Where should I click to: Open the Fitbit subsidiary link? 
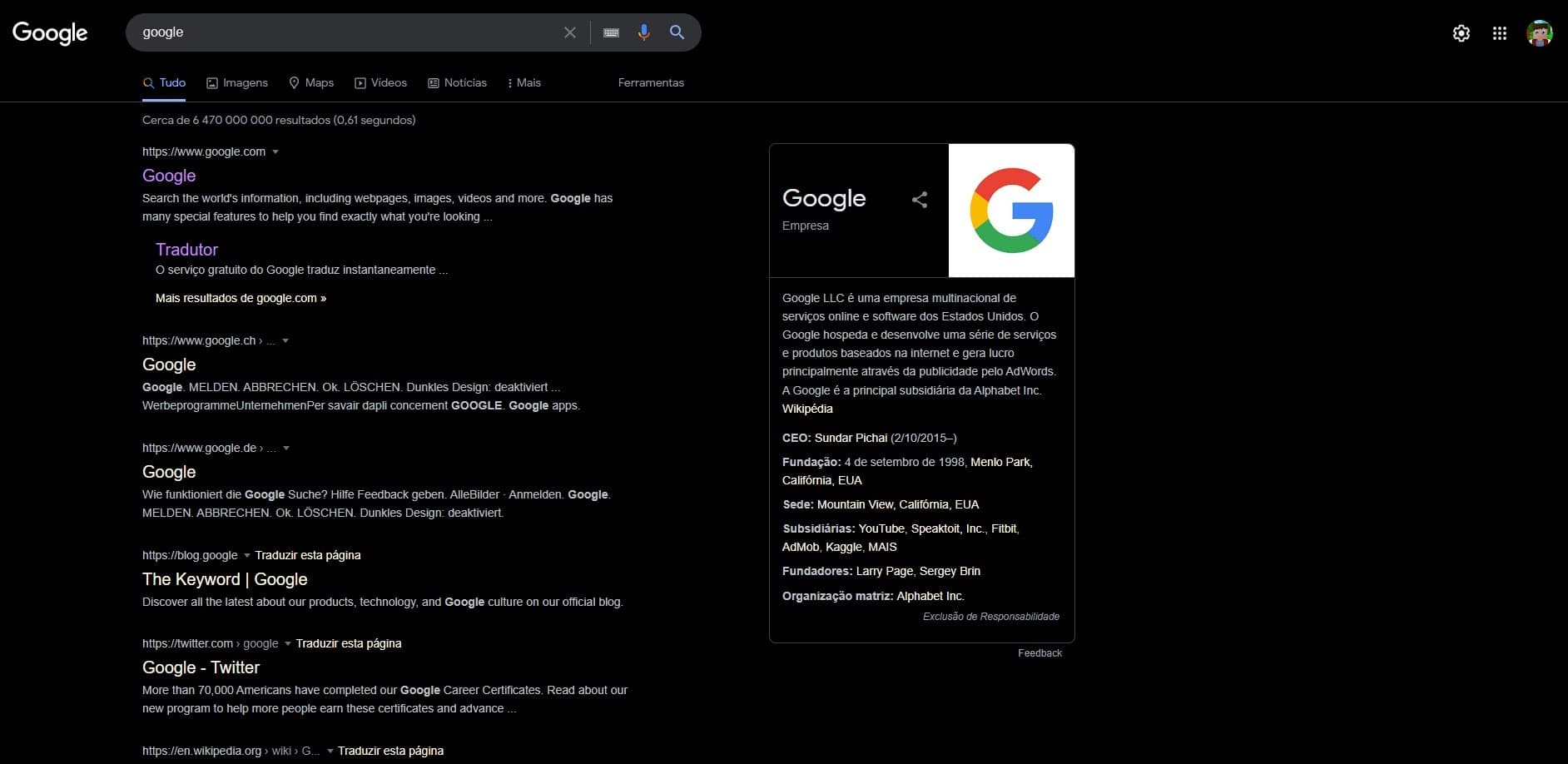[1004, 528]
